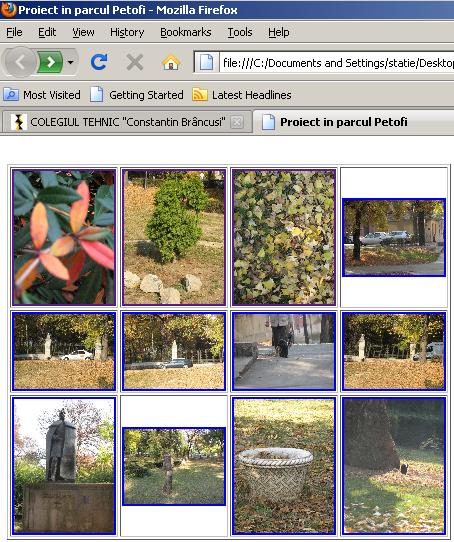
Task: Select the Proiect in parcul Petofi tab
Action: [353, 122]
